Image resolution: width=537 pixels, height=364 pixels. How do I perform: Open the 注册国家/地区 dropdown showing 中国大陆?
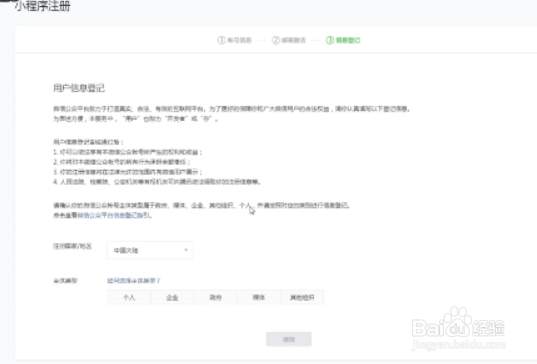150,250
